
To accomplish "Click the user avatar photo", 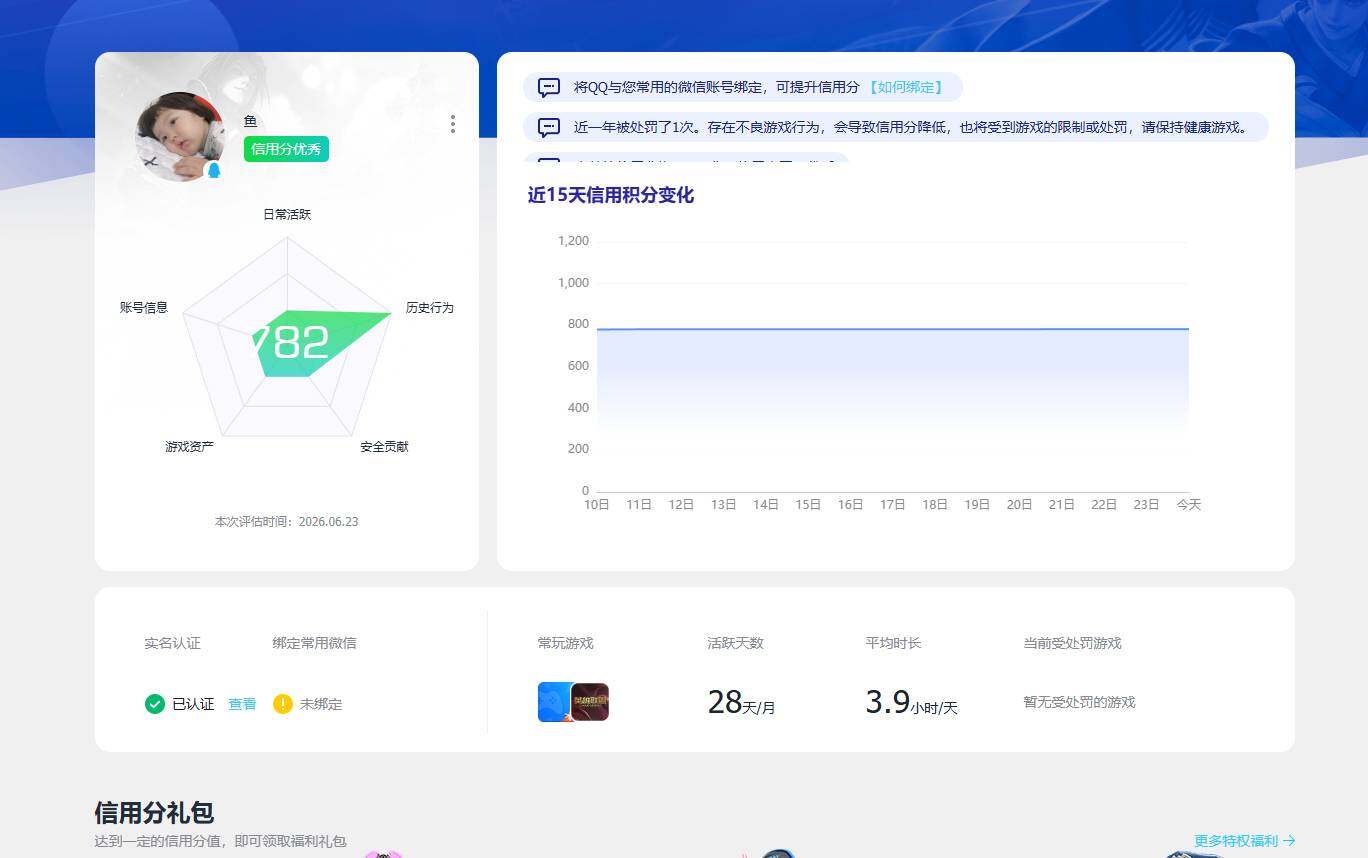I will (x=180, y=137).
